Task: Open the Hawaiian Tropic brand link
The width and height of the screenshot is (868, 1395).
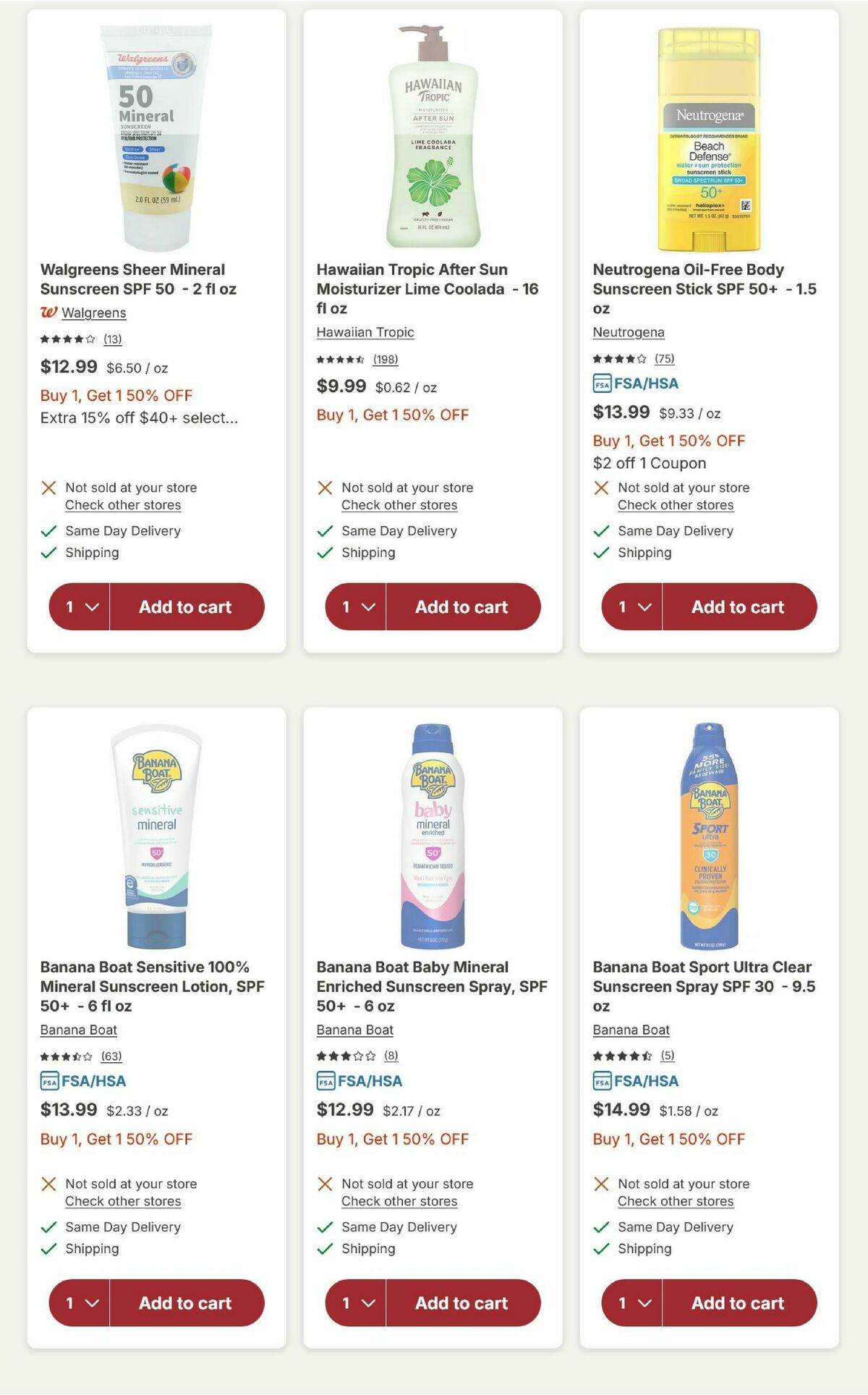Action: coord(365,332)
